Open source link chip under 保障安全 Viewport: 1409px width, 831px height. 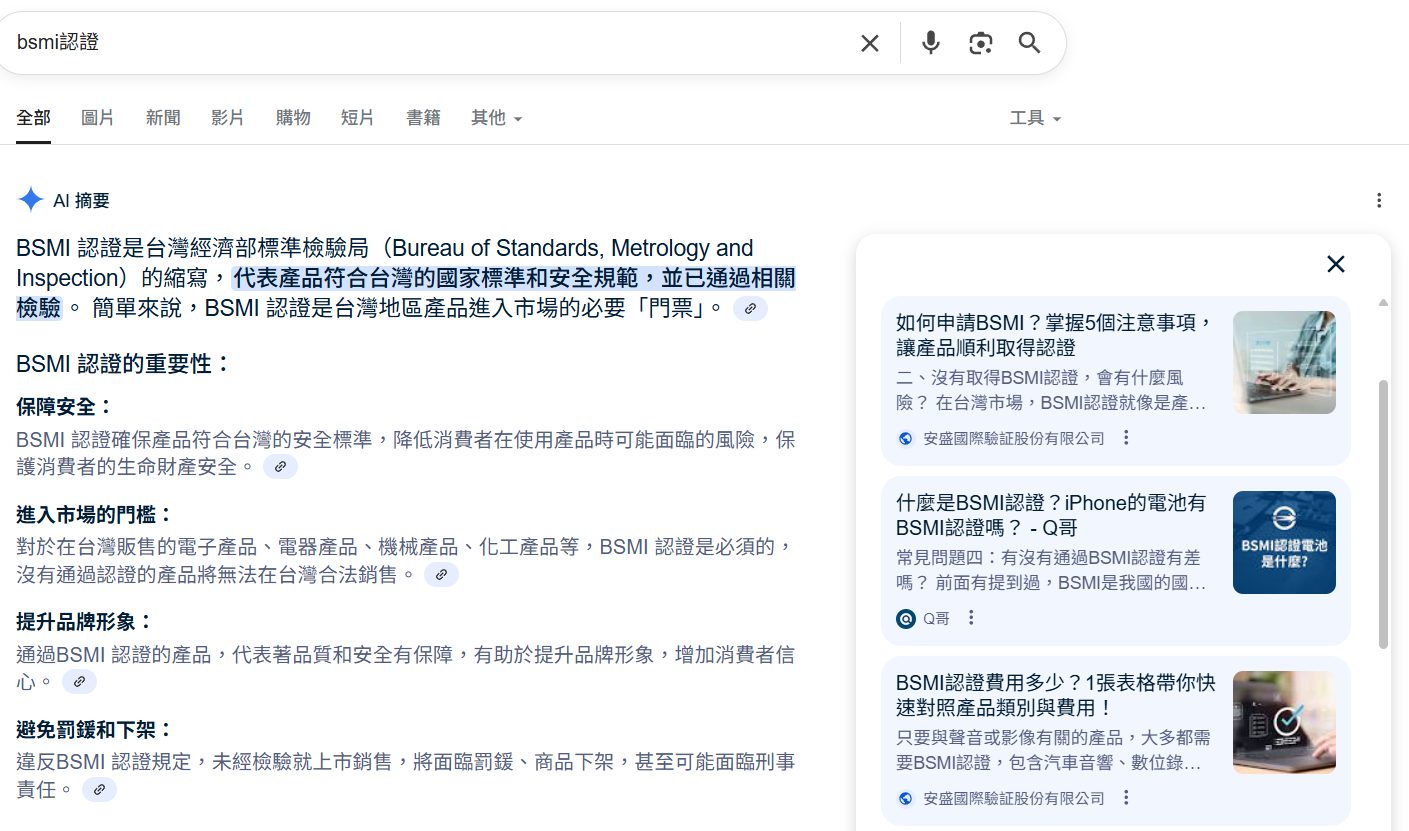(281, 466)
